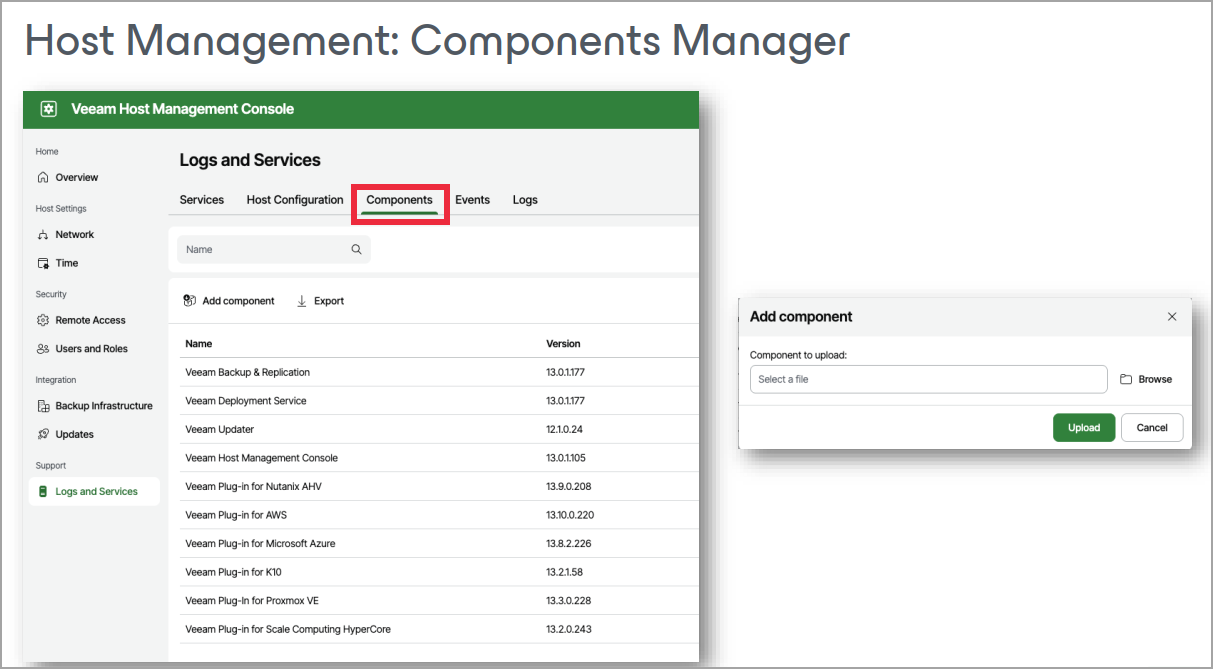
Task: Export the components list
Action: click(320, 301)
